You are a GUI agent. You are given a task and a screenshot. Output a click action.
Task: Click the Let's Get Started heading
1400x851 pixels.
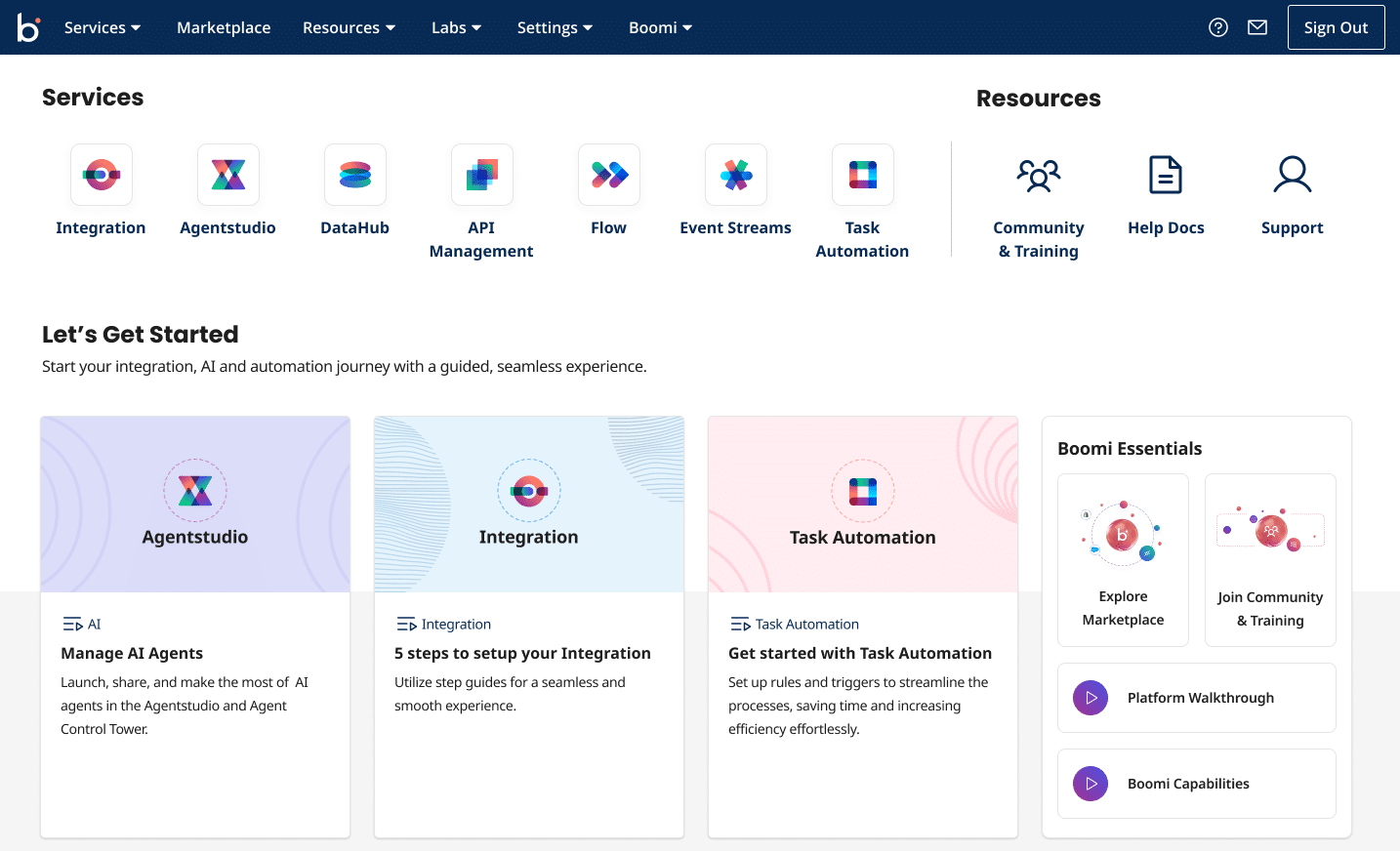tap(141, 335)
